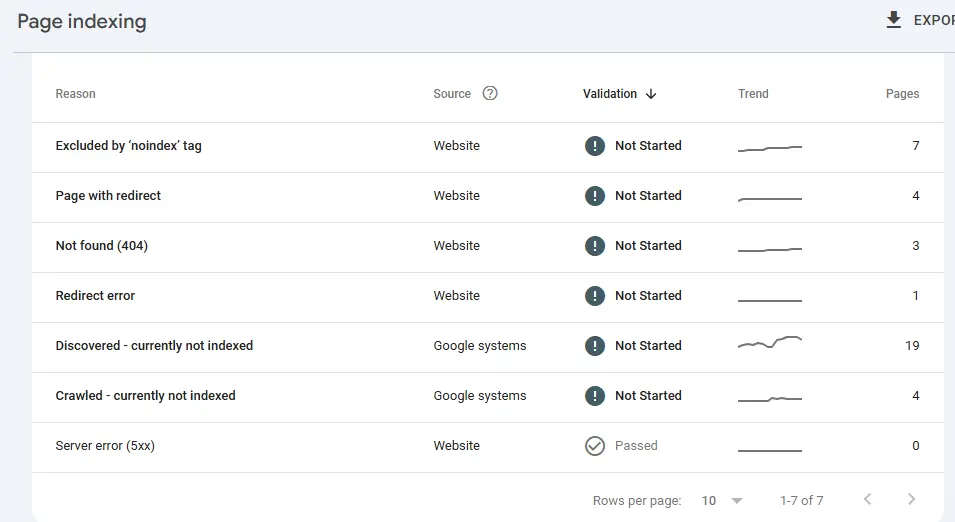Image resolution: width=955 pixels, height=522 pixels.
Task: Click the Page indexing title
Action: pos(82,21)
